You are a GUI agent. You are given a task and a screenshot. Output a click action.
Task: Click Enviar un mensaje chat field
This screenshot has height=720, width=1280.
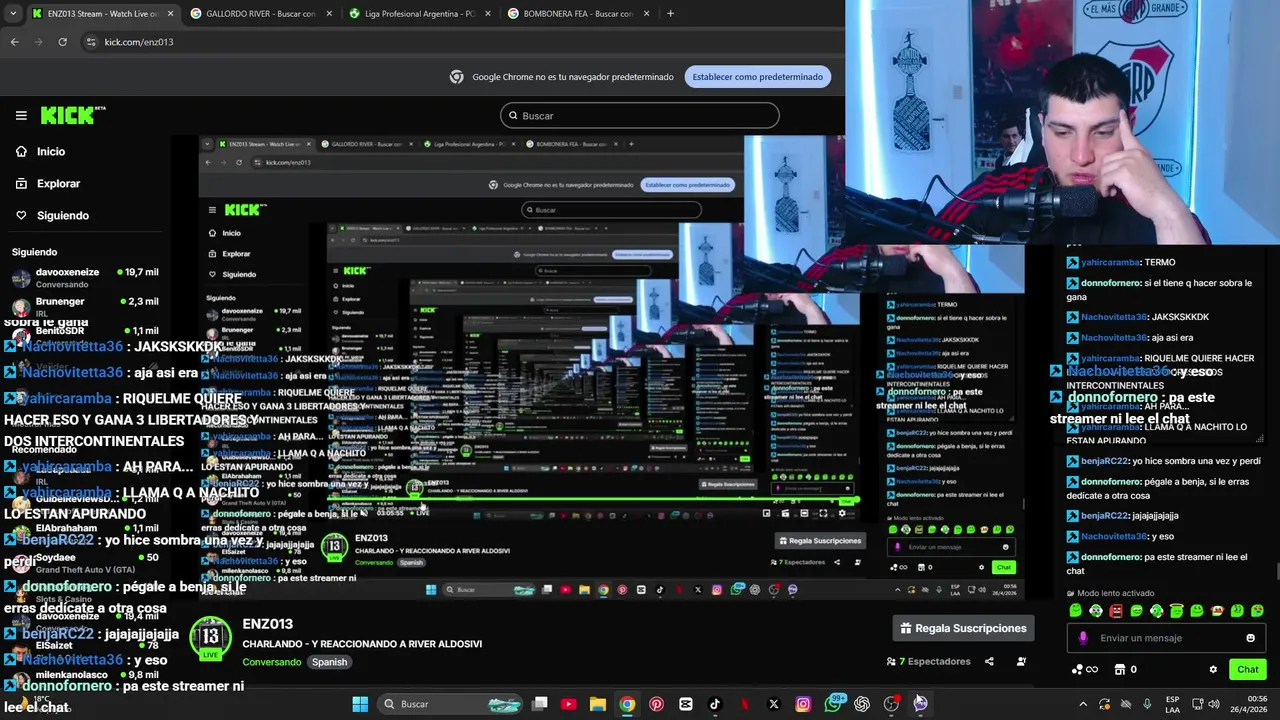coord(1166,638)
